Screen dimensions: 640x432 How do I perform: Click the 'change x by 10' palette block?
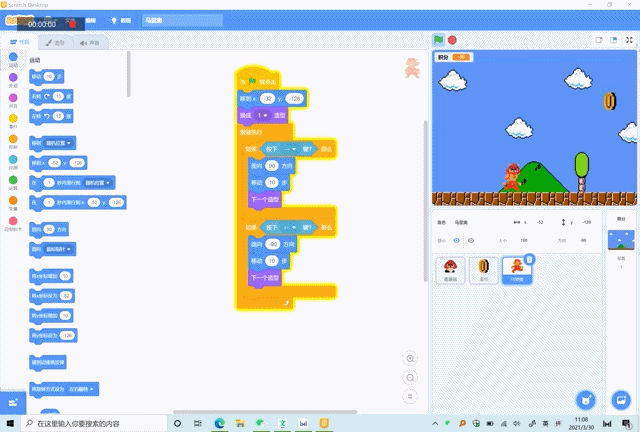(x=51, y=276)
